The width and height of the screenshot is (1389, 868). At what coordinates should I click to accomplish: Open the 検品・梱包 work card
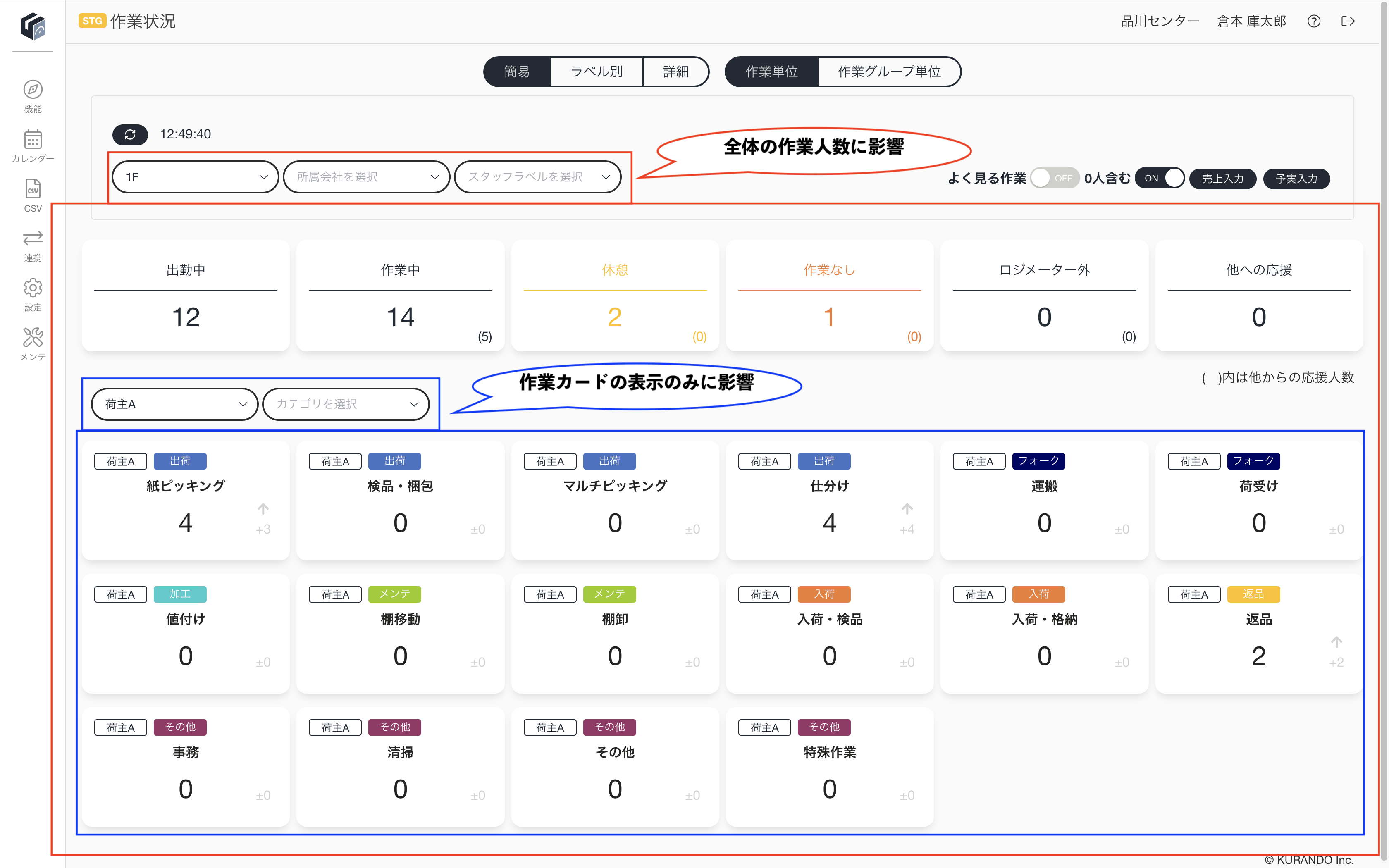click(x=400, y=501)
